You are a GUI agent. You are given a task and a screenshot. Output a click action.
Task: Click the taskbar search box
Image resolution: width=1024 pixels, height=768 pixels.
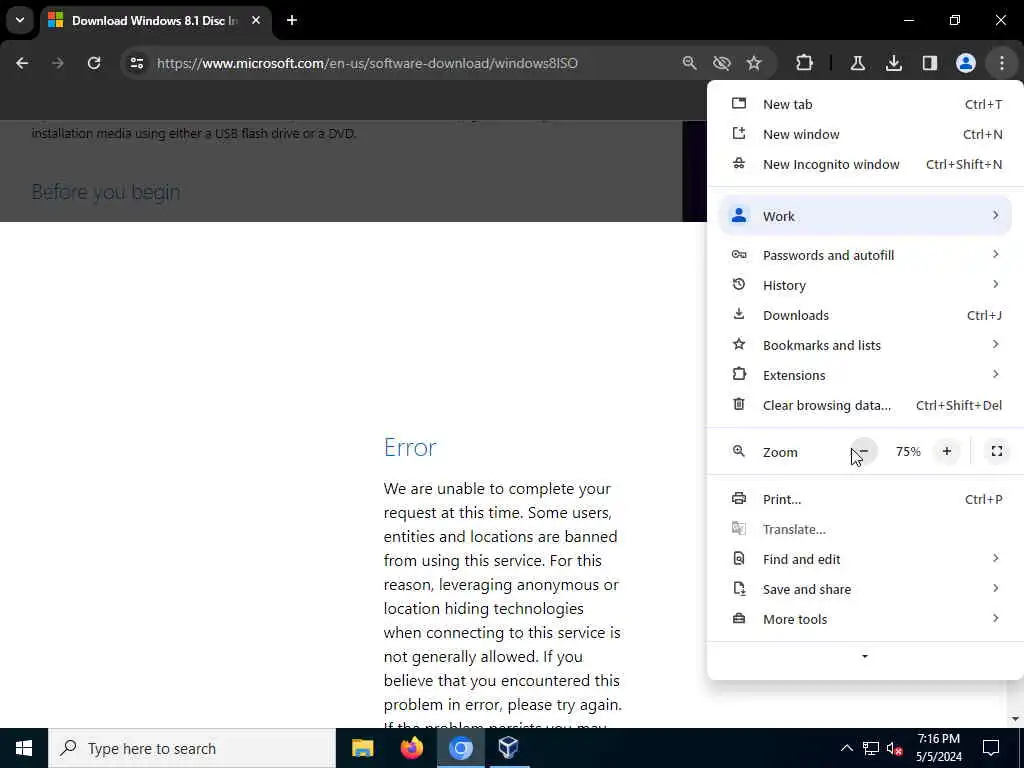[x=192, y=748]
